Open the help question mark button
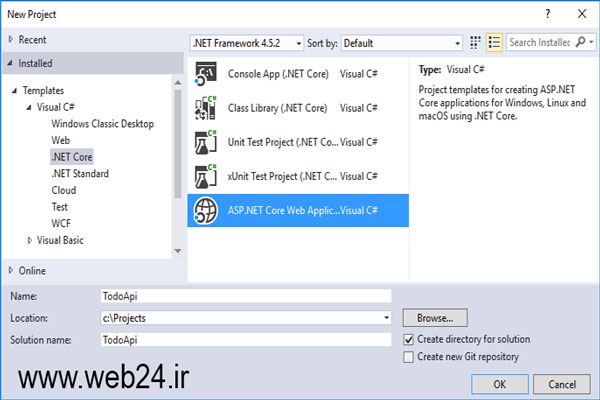 coord(548,14)
